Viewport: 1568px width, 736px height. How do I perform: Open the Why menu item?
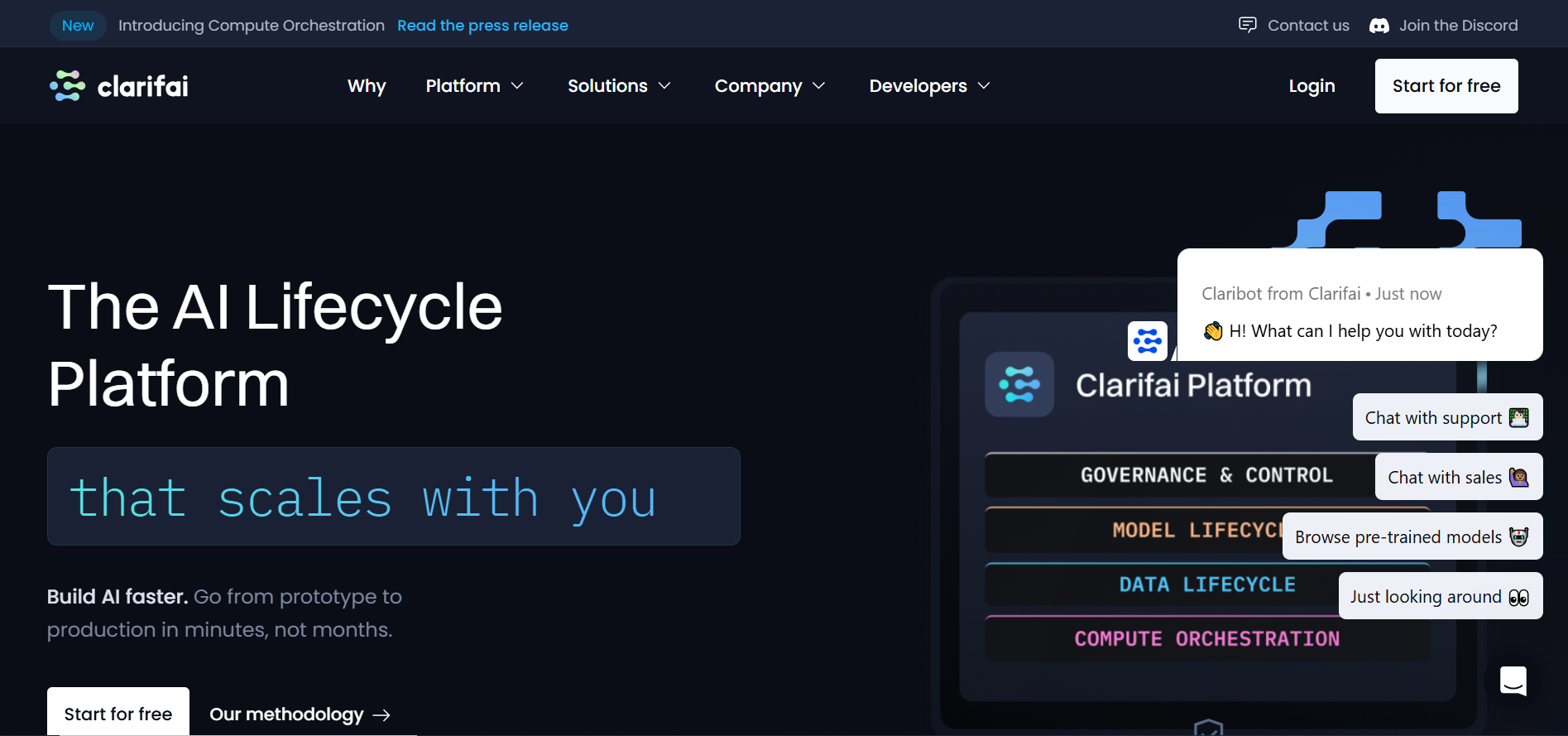[367, 86]
